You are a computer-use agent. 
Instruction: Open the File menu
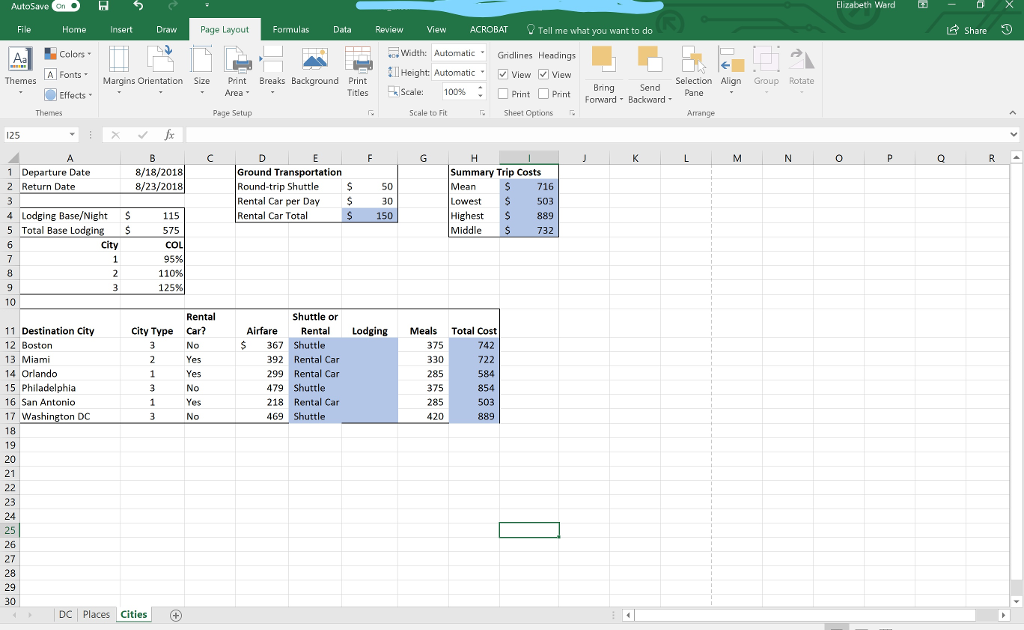(24, 29)
